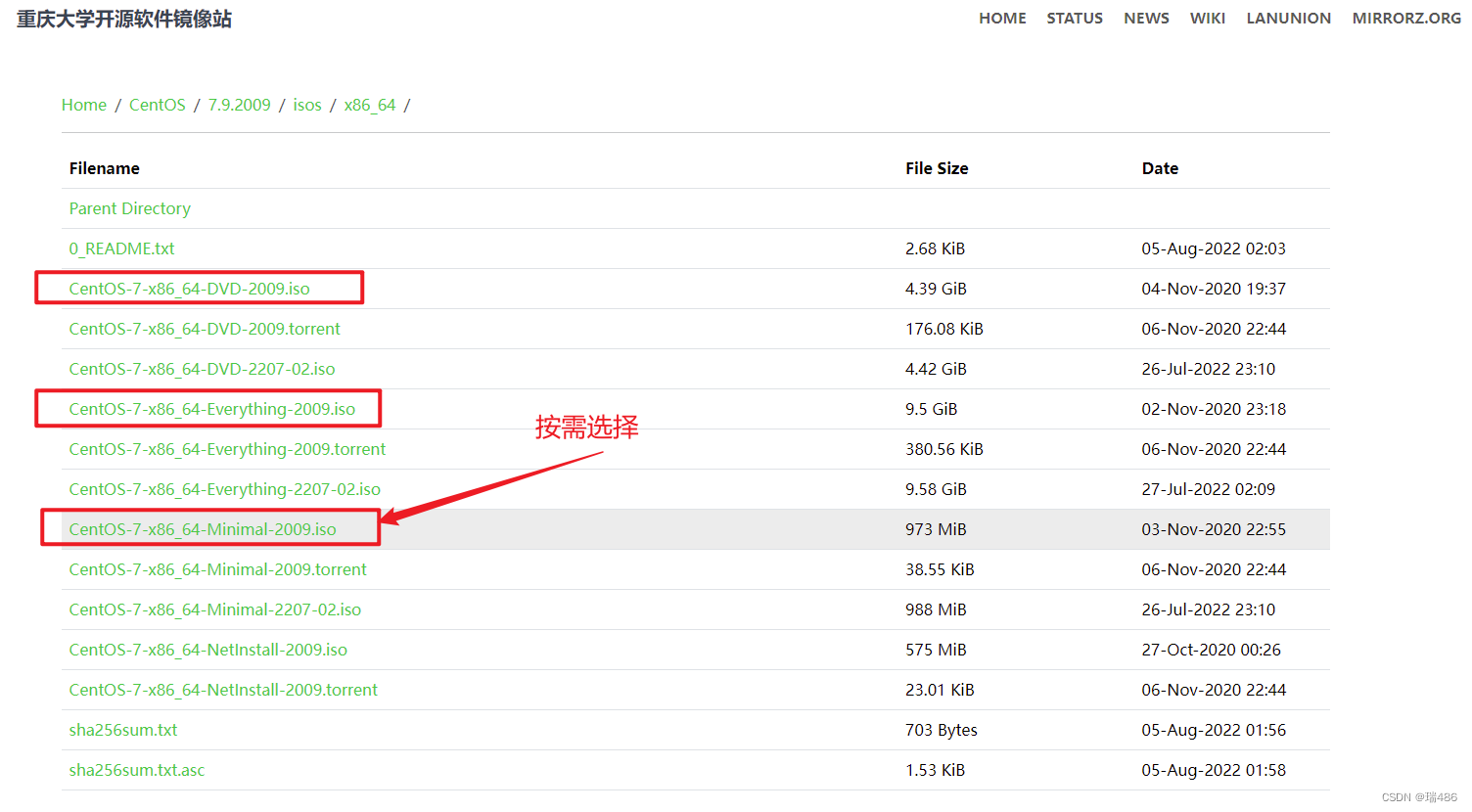Go to Home in the breadcrumb

(84, 105)
